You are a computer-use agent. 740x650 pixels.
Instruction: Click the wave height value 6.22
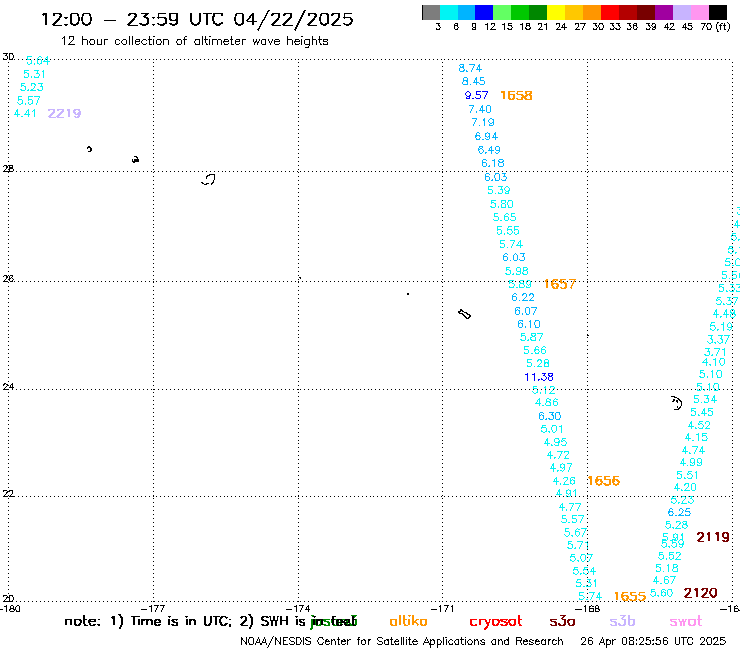pyautogui.click(x=523, y=297)
